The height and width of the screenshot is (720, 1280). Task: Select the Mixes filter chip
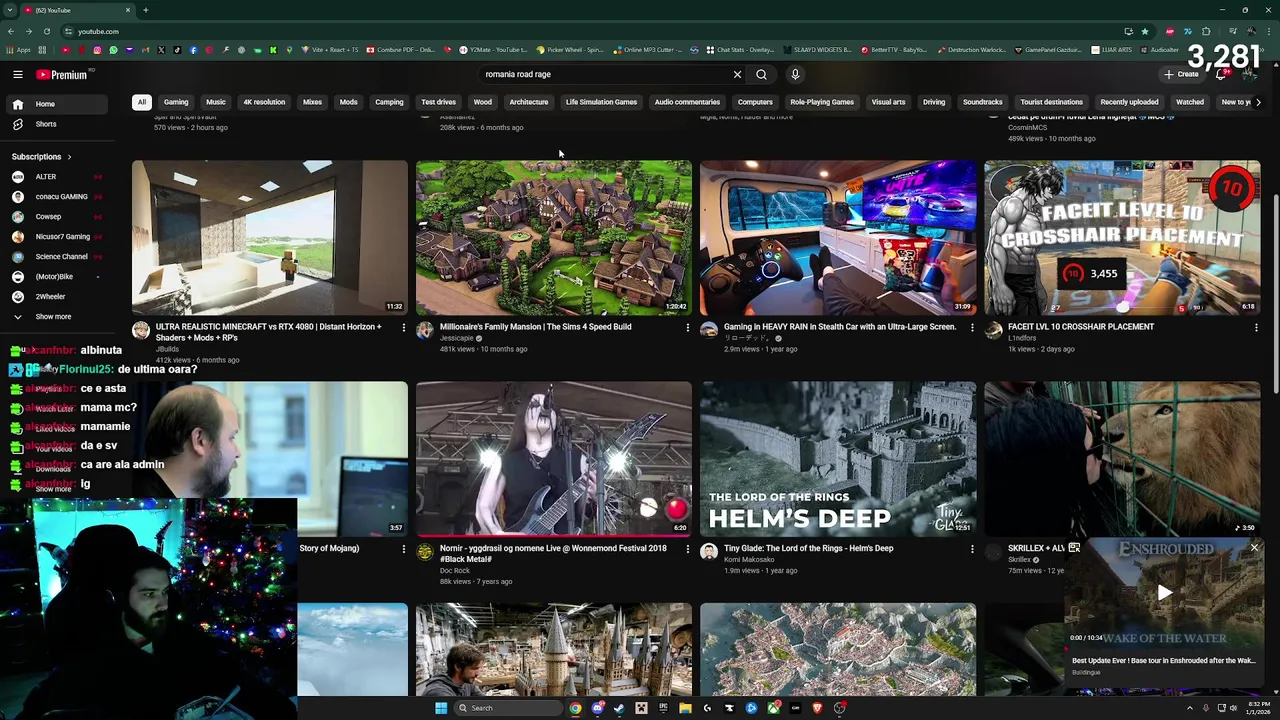[312, 102]
